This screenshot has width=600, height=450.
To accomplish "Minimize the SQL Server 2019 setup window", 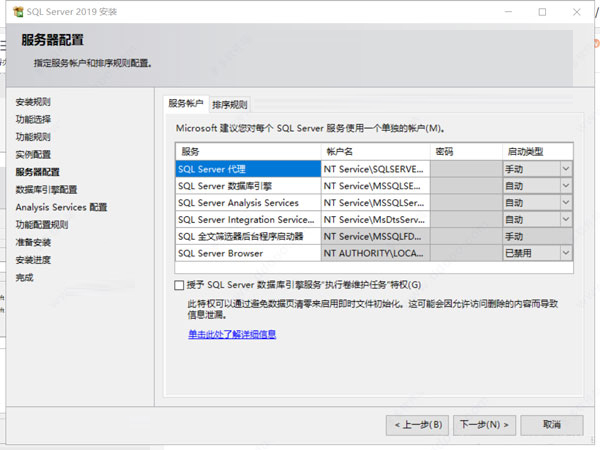I will (x=508, y=12).
